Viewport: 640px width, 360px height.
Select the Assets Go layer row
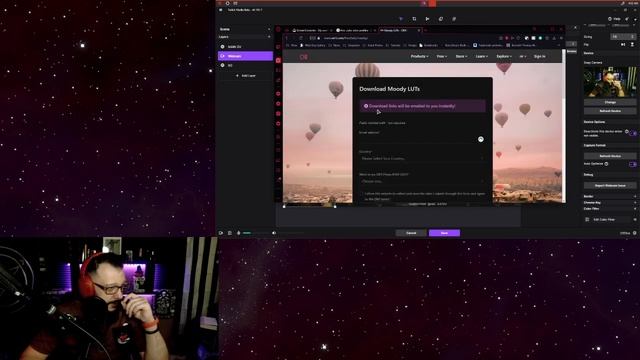click(x=245, y=47)
